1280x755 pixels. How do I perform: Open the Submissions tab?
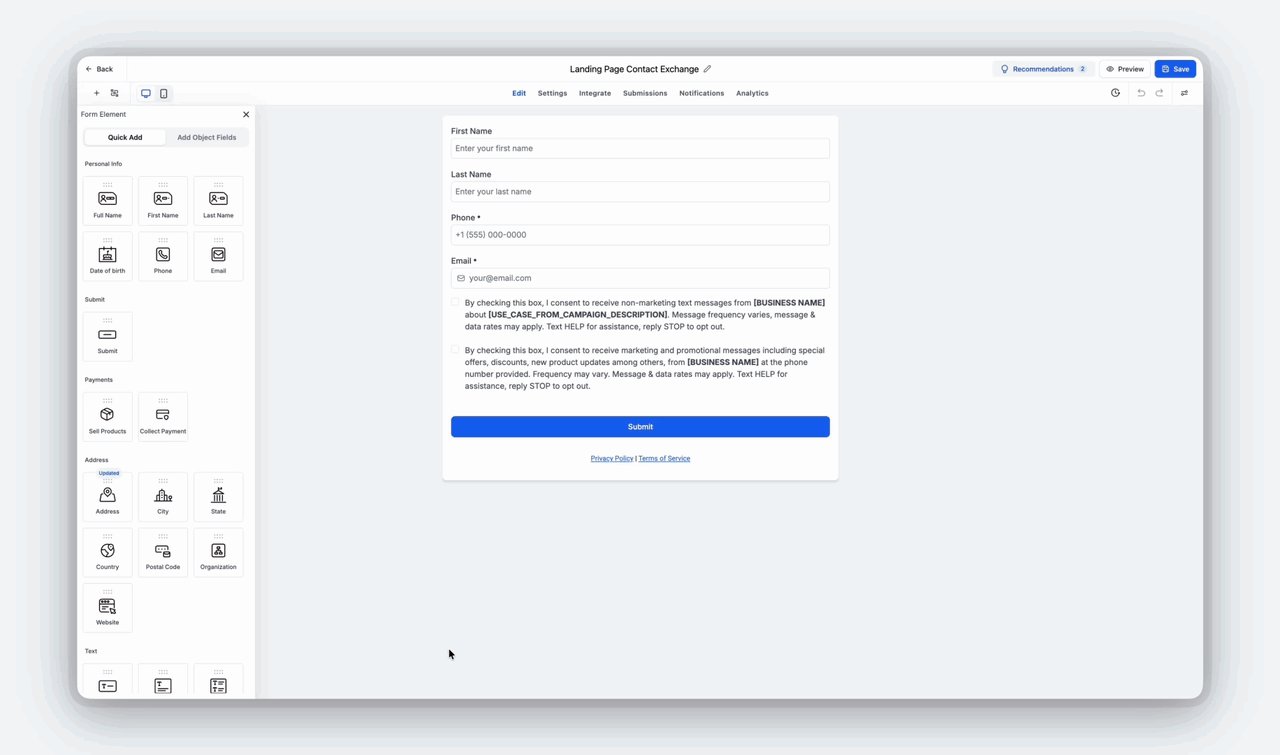pos(645,93)
